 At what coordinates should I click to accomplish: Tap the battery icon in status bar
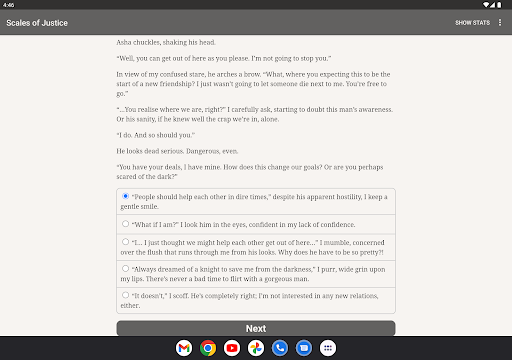pyautogui.click(x=499, y=5)
